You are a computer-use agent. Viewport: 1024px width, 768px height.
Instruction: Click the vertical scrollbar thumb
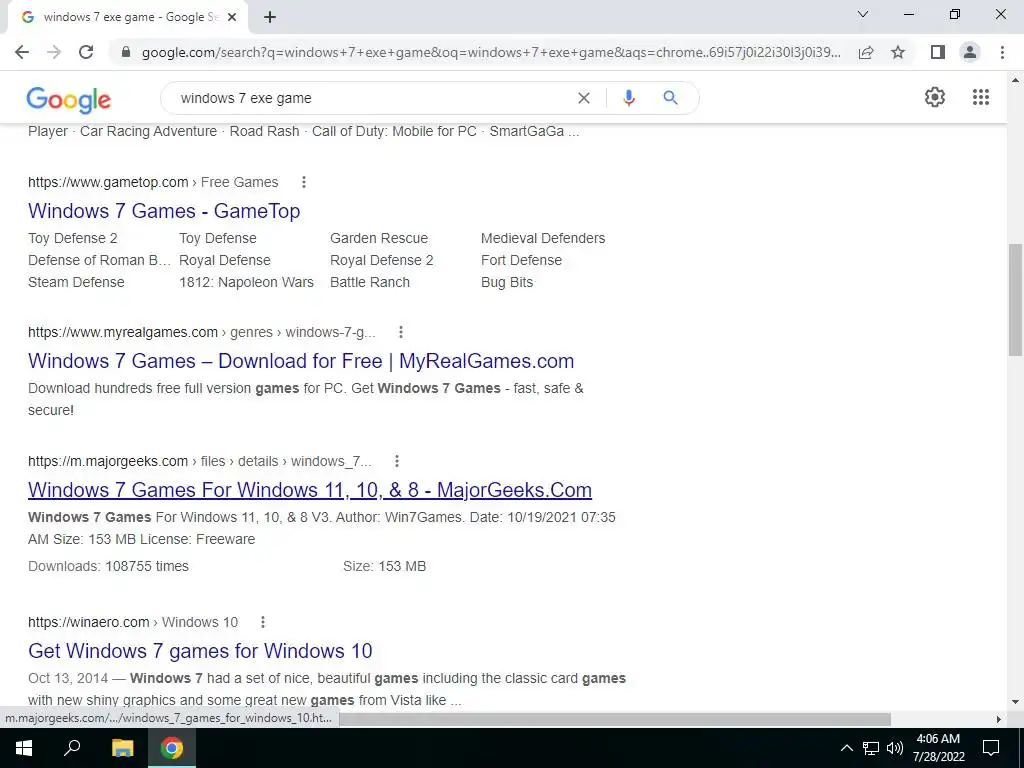1015,300
